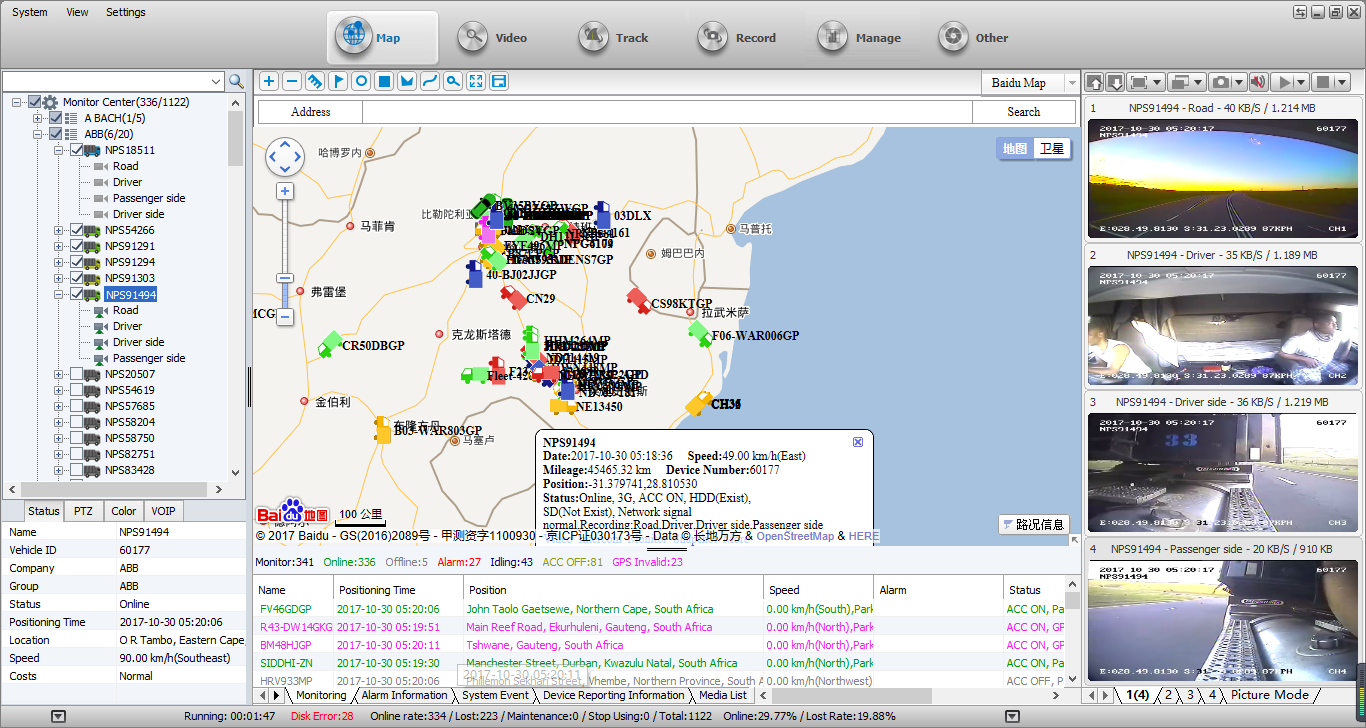Open the Baidu Map provider dropdown
The width and height of the screenshot is (1366, 728).
1072,83
